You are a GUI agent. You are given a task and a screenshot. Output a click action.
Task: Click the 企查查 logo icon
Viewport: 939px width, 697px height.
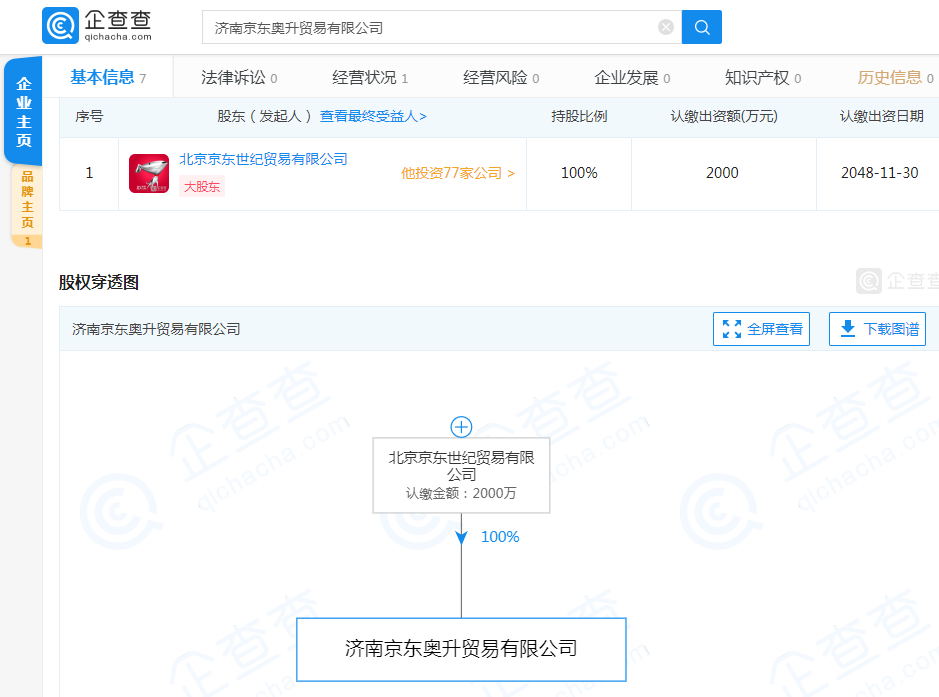(x=60, y=25)
